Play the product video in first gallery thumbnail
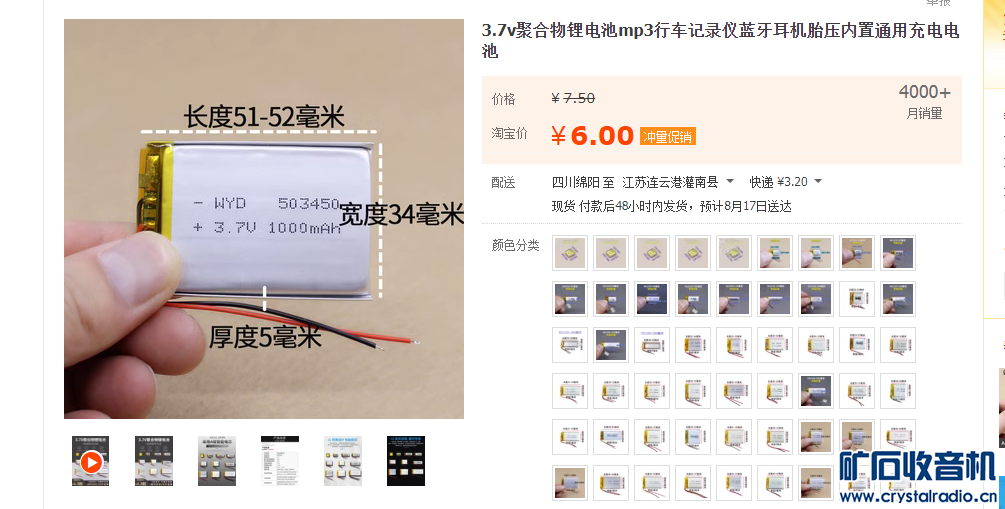 point(90,461)
